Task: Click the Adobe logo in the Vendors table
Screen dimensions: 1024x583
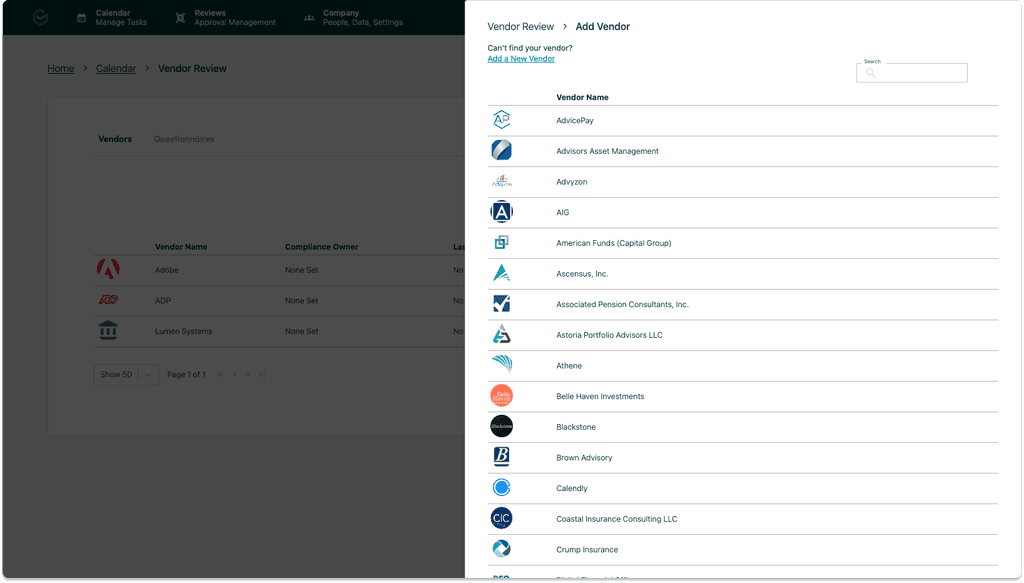Action: (x=108, y=269)
